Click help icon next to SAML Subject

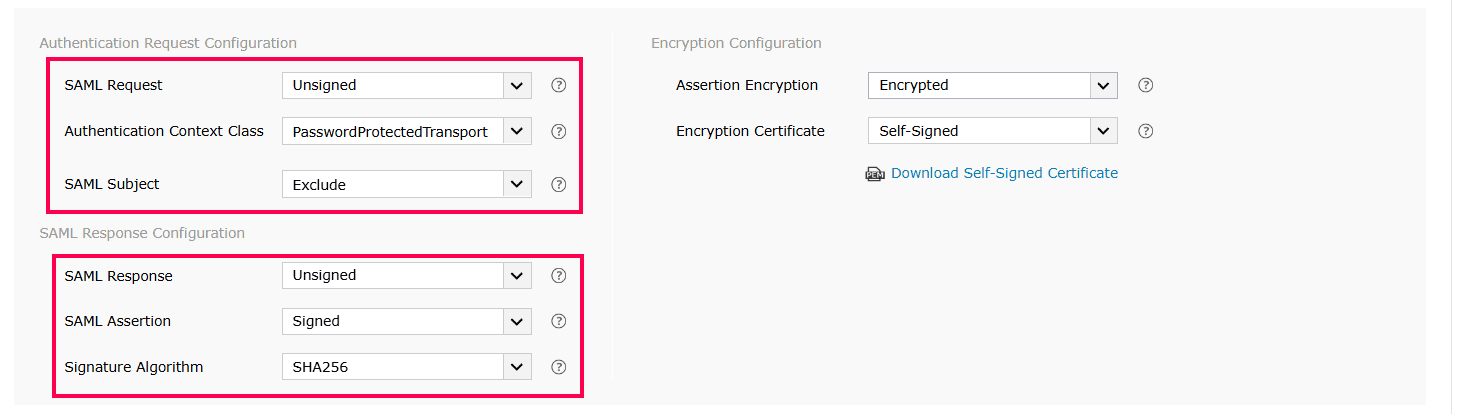tap(559, 184)
